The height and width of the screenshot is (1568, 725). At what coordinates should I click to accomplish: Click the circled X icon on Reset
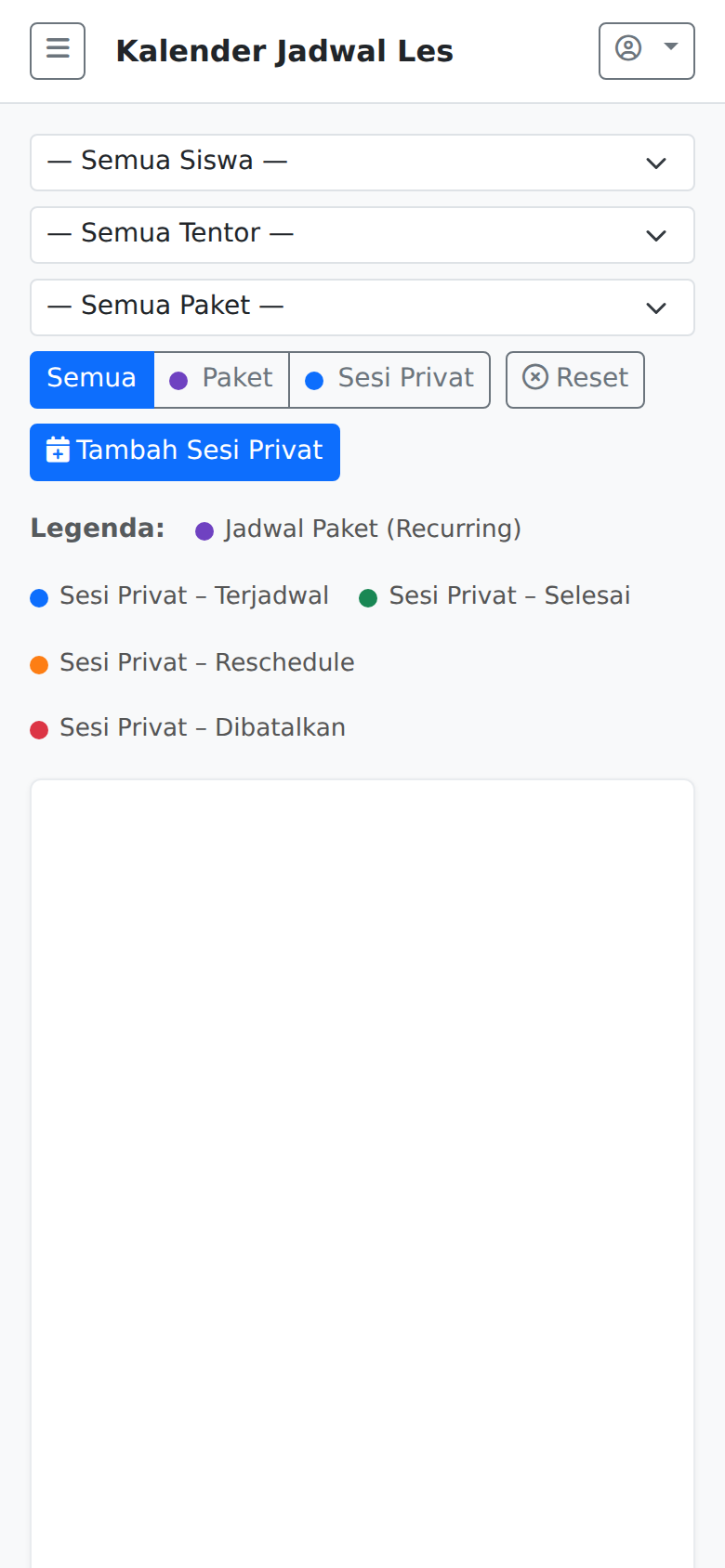[x=535, y=377]
